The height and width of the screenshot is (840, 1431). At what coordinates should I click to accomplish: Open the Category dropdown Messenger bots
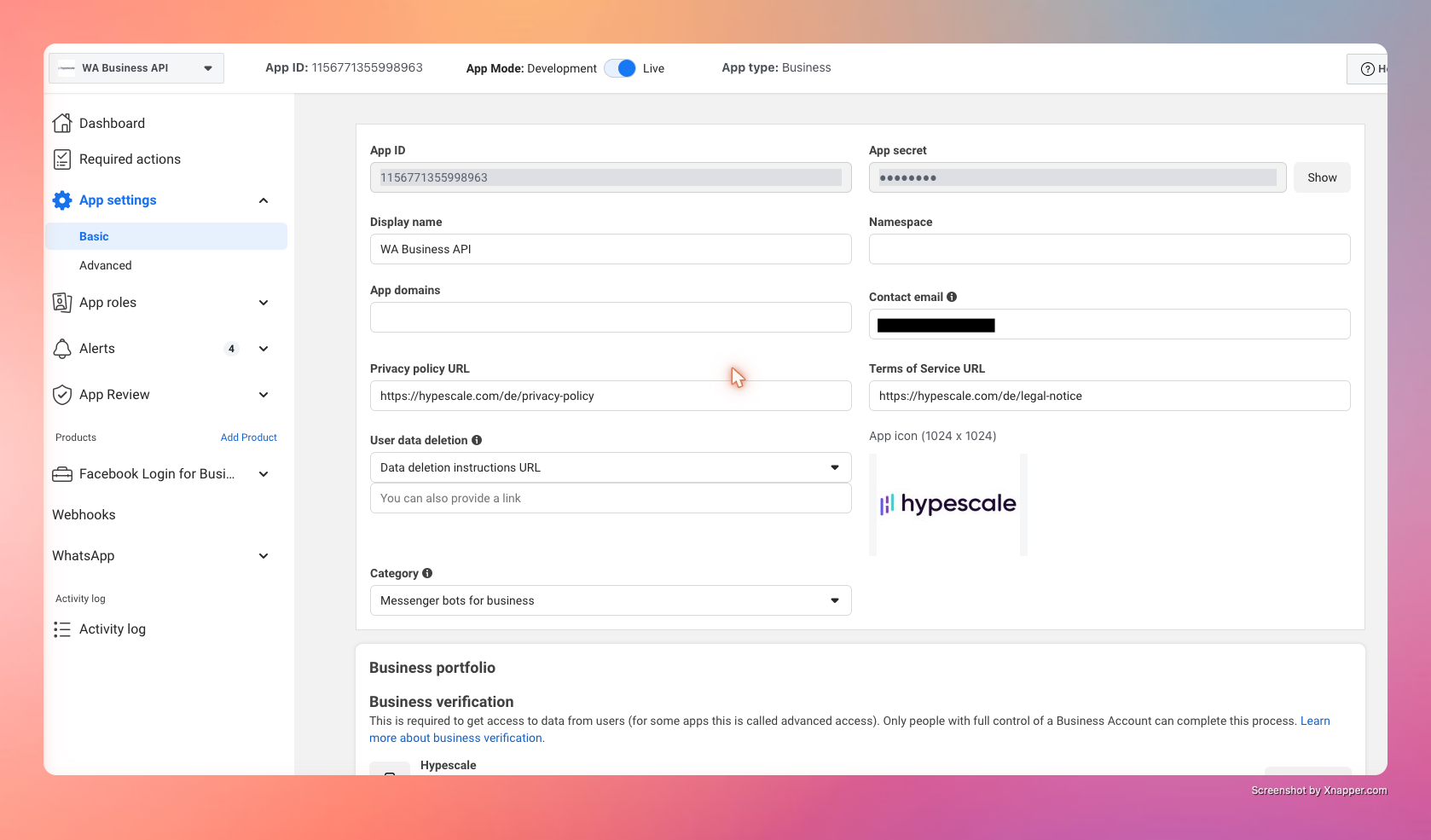tap(611, 600)
